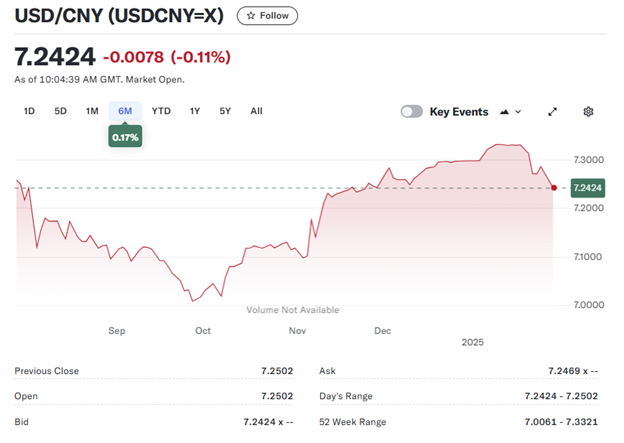Viewport: 624px width, 443px height.
Task: Expand the chart type dropdown chevron
Action: pos(518,112)
